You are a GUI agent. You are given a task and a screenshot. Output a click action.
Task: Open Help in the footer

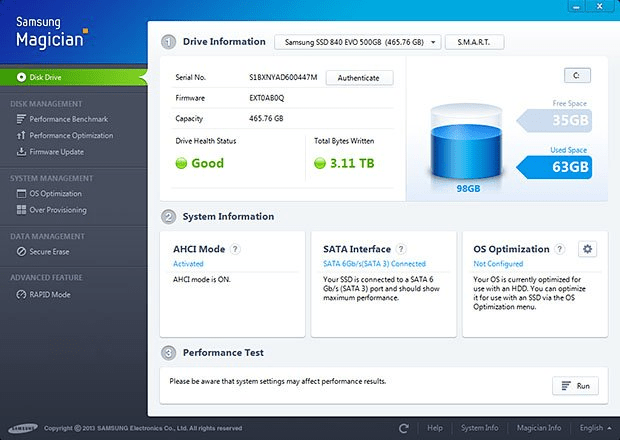coord(435,428)
